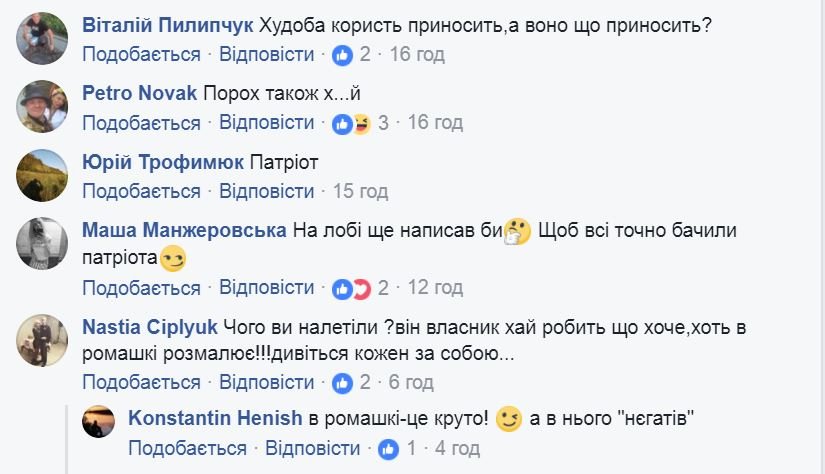Reply to Petro Novak with Відповісти
Viewport: 825px width, 474px height.
coord(266,123)
